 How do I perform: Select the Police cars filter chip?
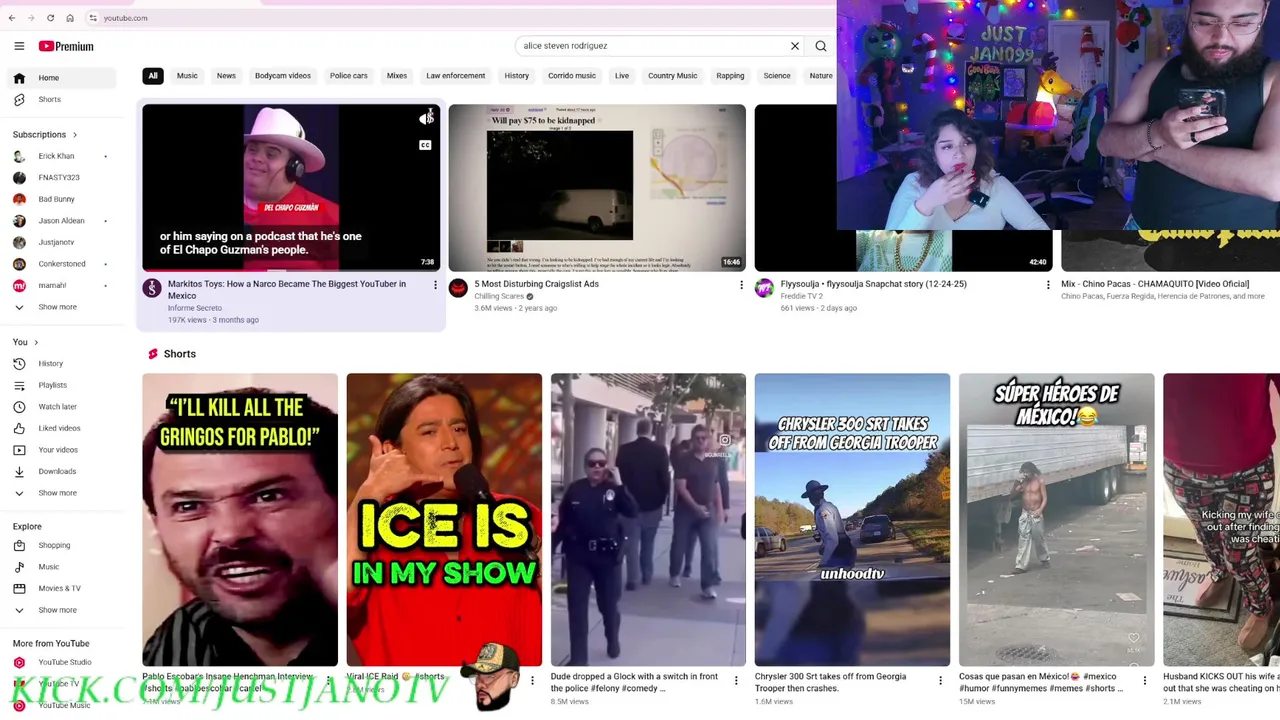pyautogui.click(x=349, y=76)
